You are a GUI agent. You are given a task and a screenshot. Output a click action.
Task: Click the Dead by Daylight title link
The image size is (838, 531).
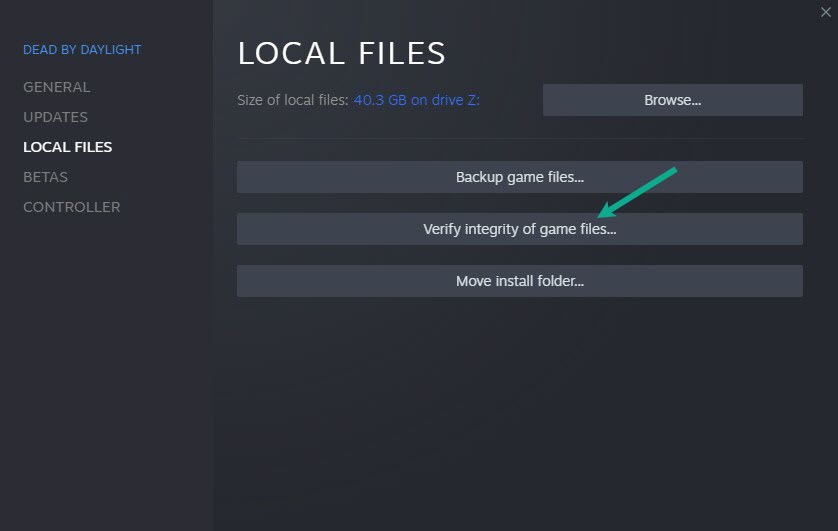tap(82, 50)
